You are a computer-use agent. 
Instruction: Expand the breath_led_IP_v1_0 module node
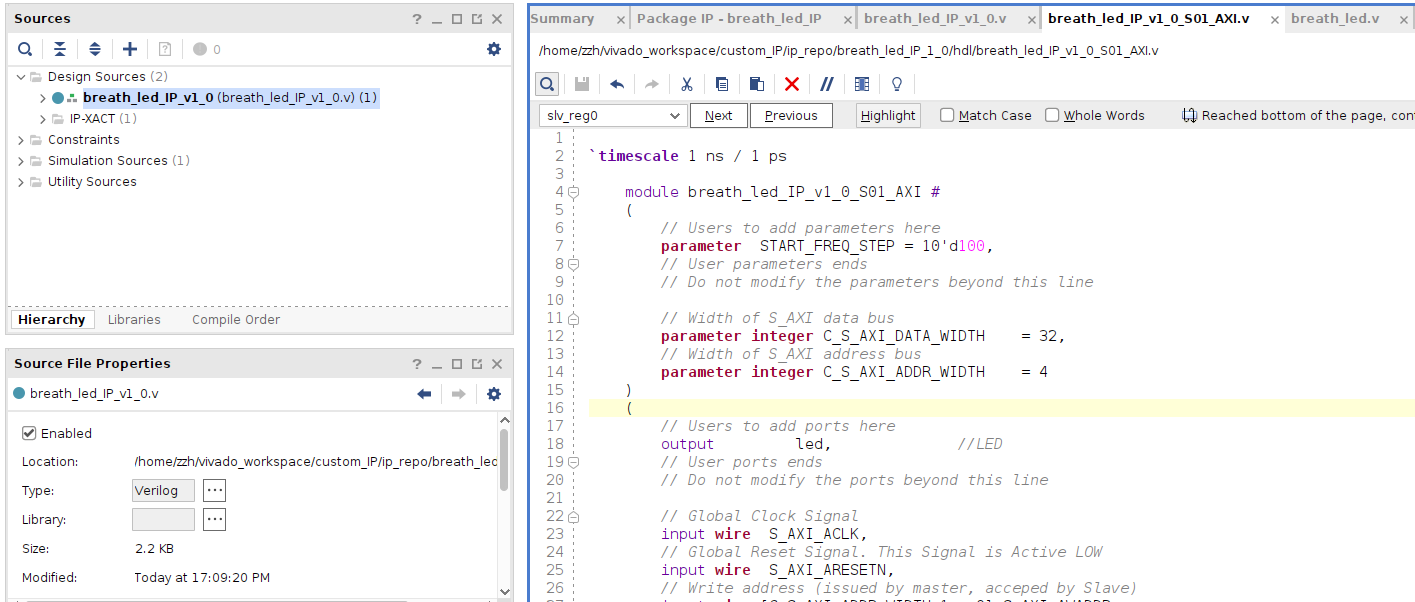point(43,98)
